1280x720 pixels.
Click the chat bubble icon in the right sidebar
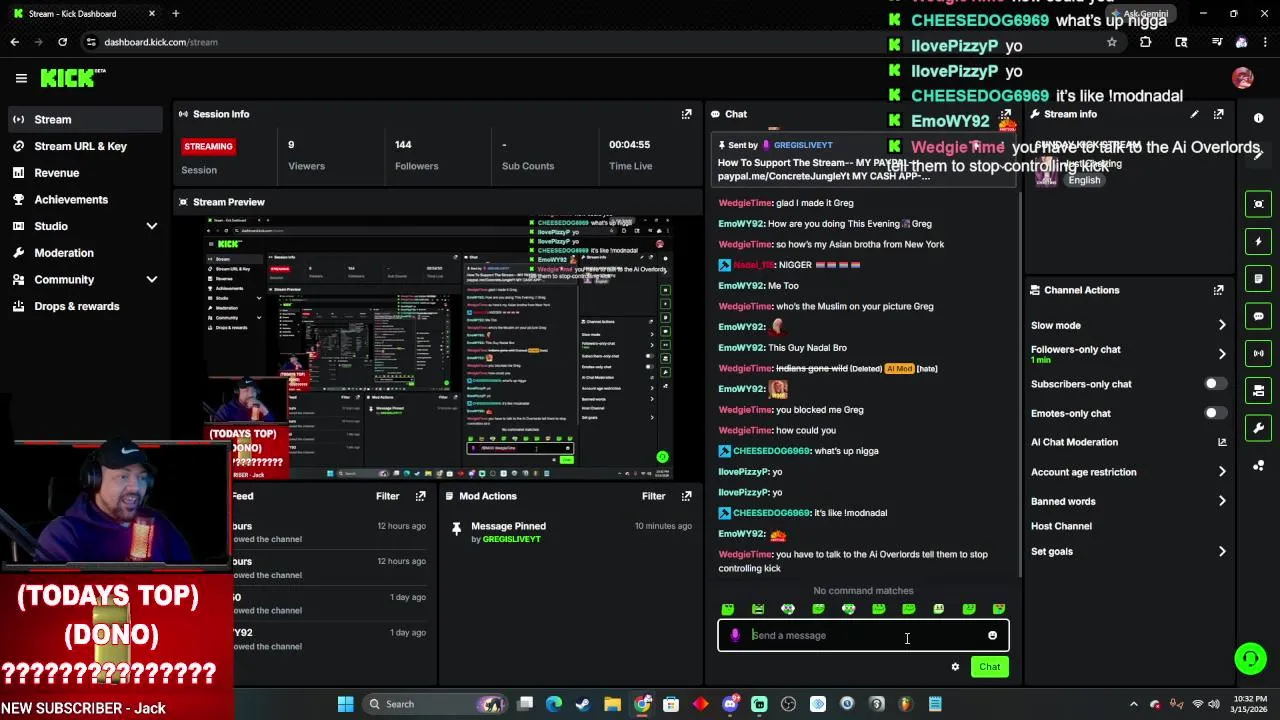[x=1258, y=316]
